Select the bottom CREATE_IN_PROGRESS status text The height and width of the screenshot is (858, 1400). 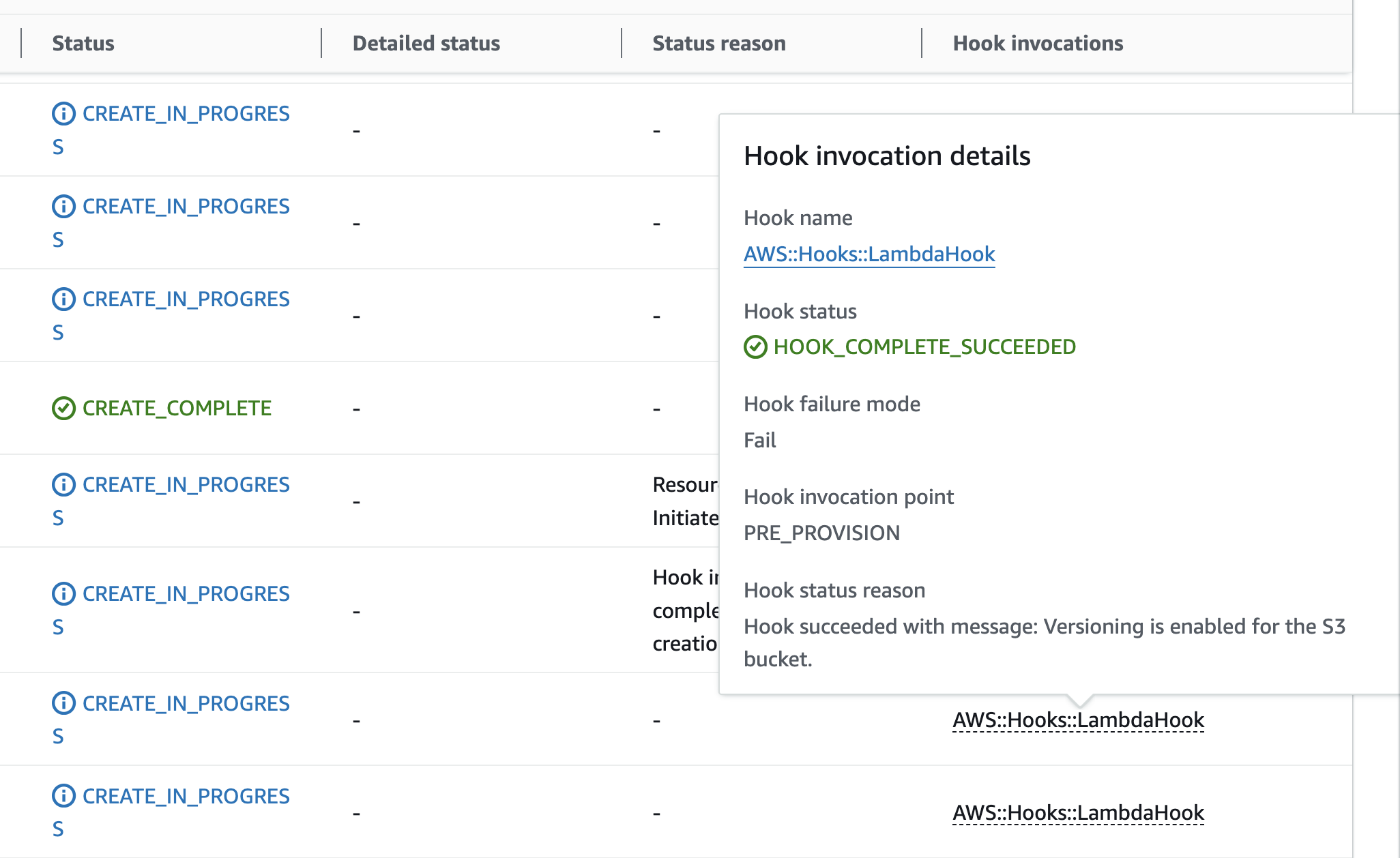click(x=186, y=797)
